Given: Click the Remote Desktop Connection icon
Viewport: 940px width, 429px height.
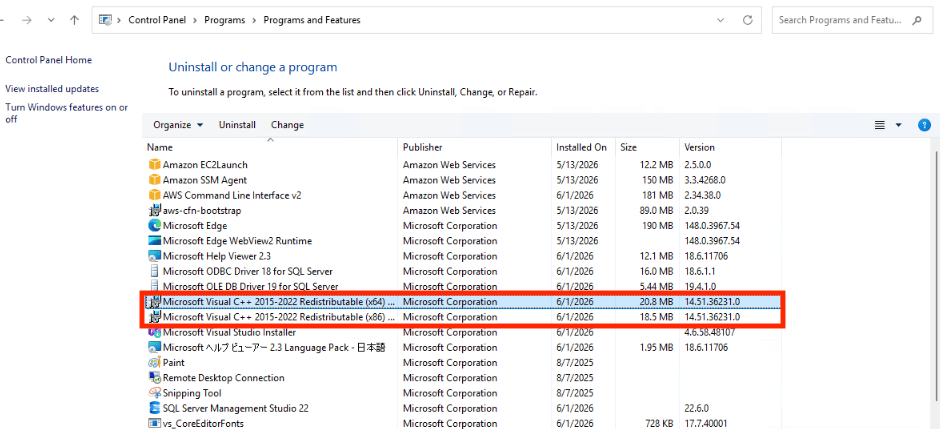Looking at the screenshot, I should pyautogui.click(x=155, y=378).
